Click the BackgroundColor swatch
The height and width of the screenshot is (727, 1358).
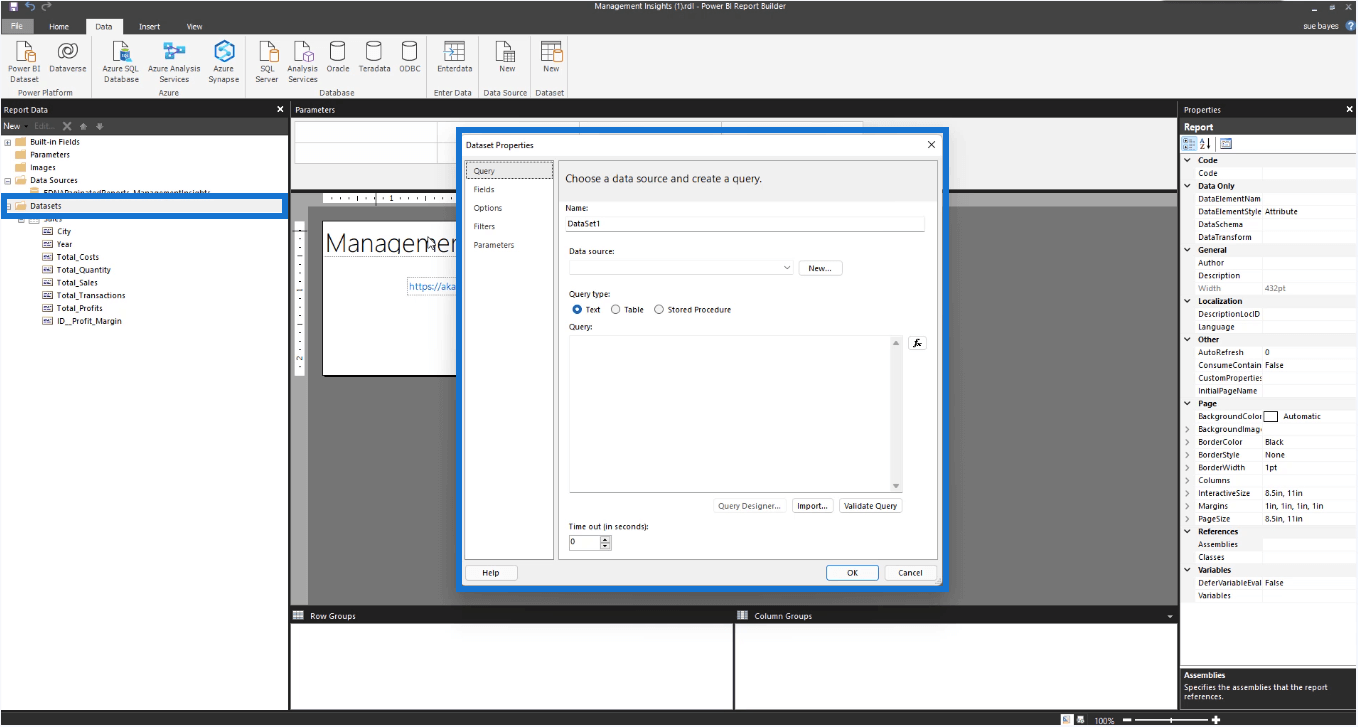[x=1271, y=417]
